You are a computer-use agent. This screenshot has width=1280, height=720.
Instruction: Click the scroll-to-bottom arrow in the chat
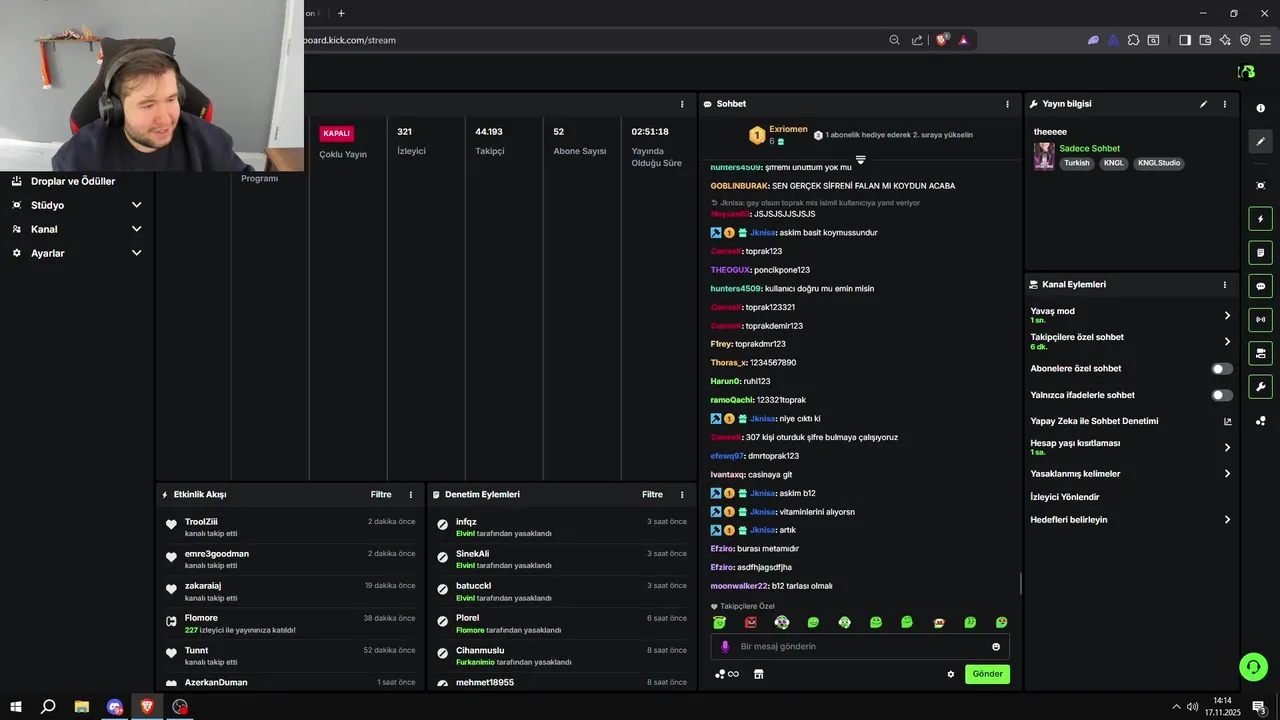point(860,160)
